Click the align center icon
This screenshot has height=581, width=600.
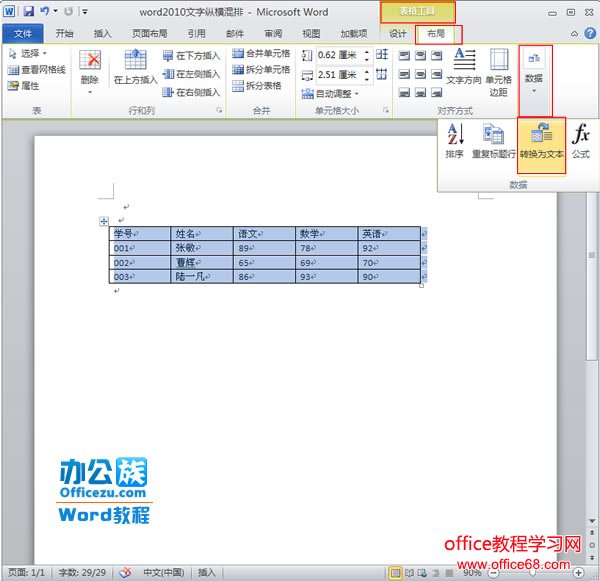click(421, 74)
